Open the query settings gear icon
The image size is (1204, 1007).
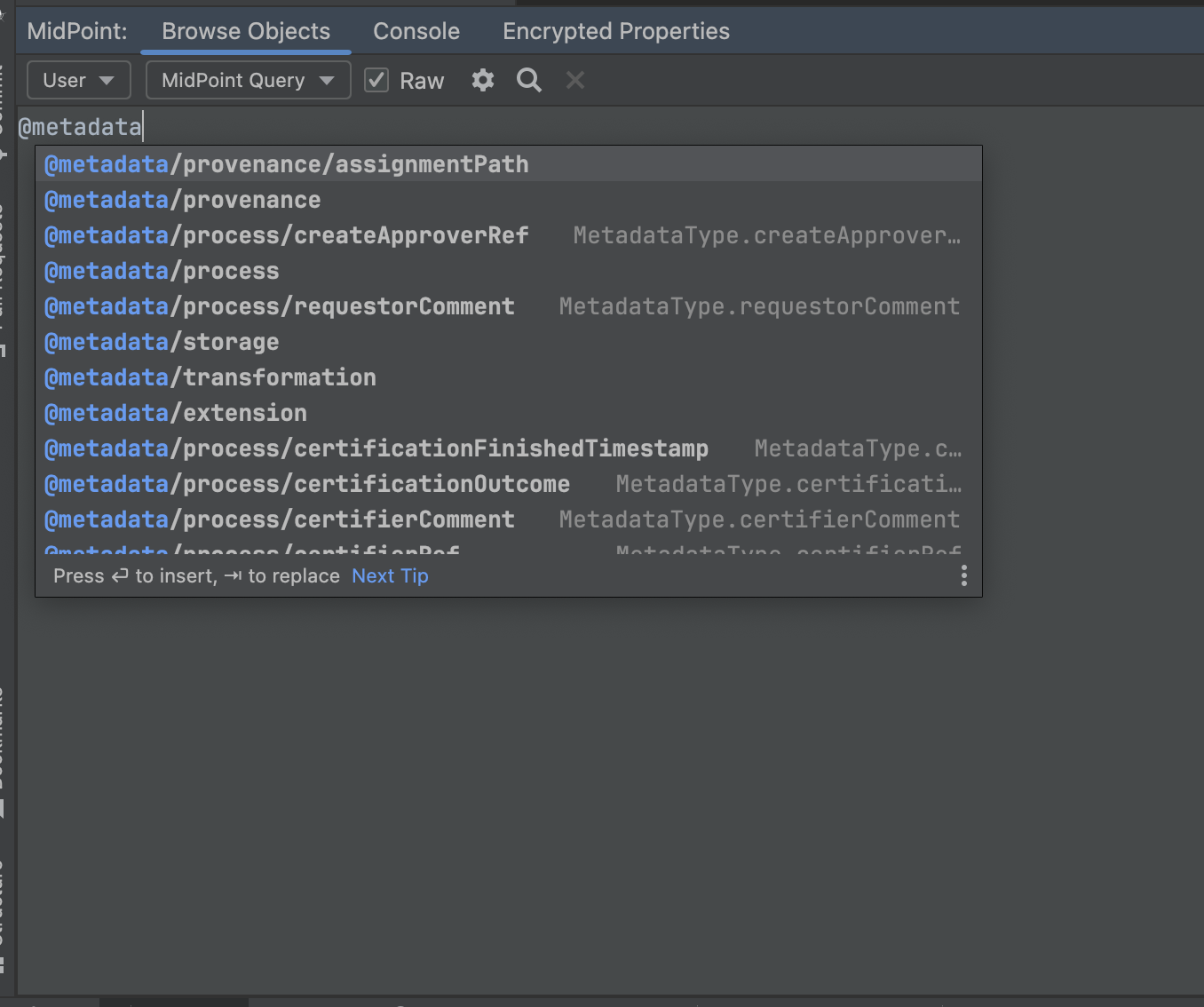point(482,80)
